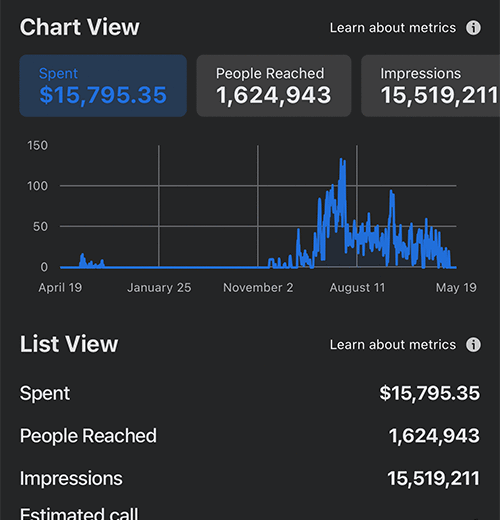Click the List View heading
Image resolution: width=500 pixels, height=520 pixels.
69,344
